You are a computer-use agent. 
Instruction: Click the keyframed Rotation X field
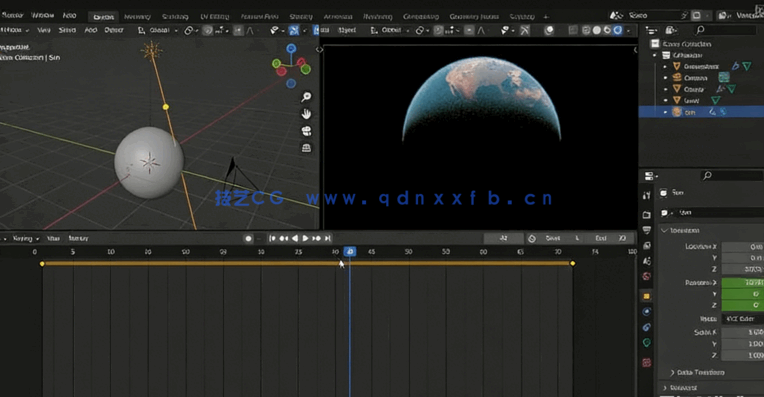[743, 283]
